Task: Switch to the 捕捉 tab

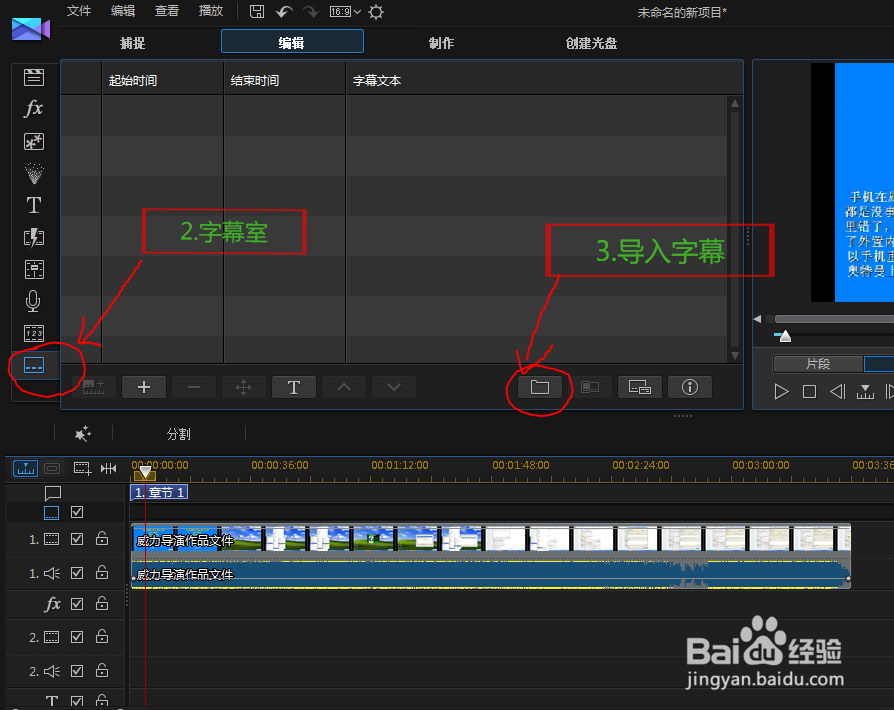Action: [x=132, y=43]
